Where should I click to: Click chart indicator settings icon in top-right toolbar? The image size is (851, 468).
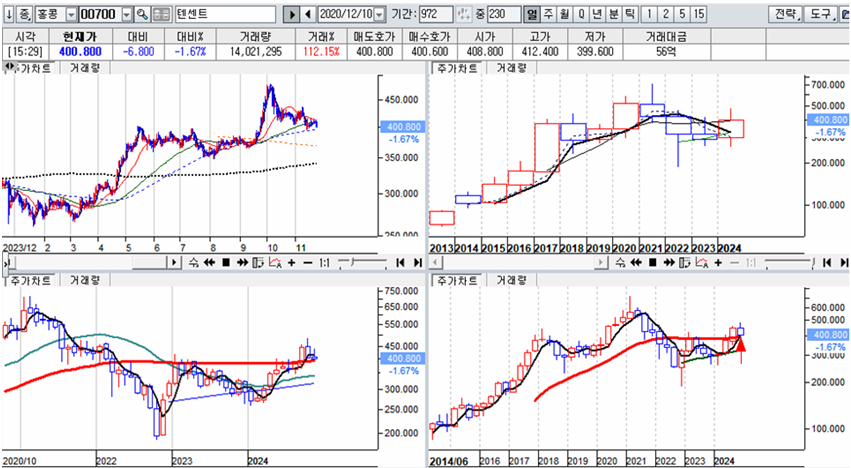pyautogui.click(x=702, y=263)
